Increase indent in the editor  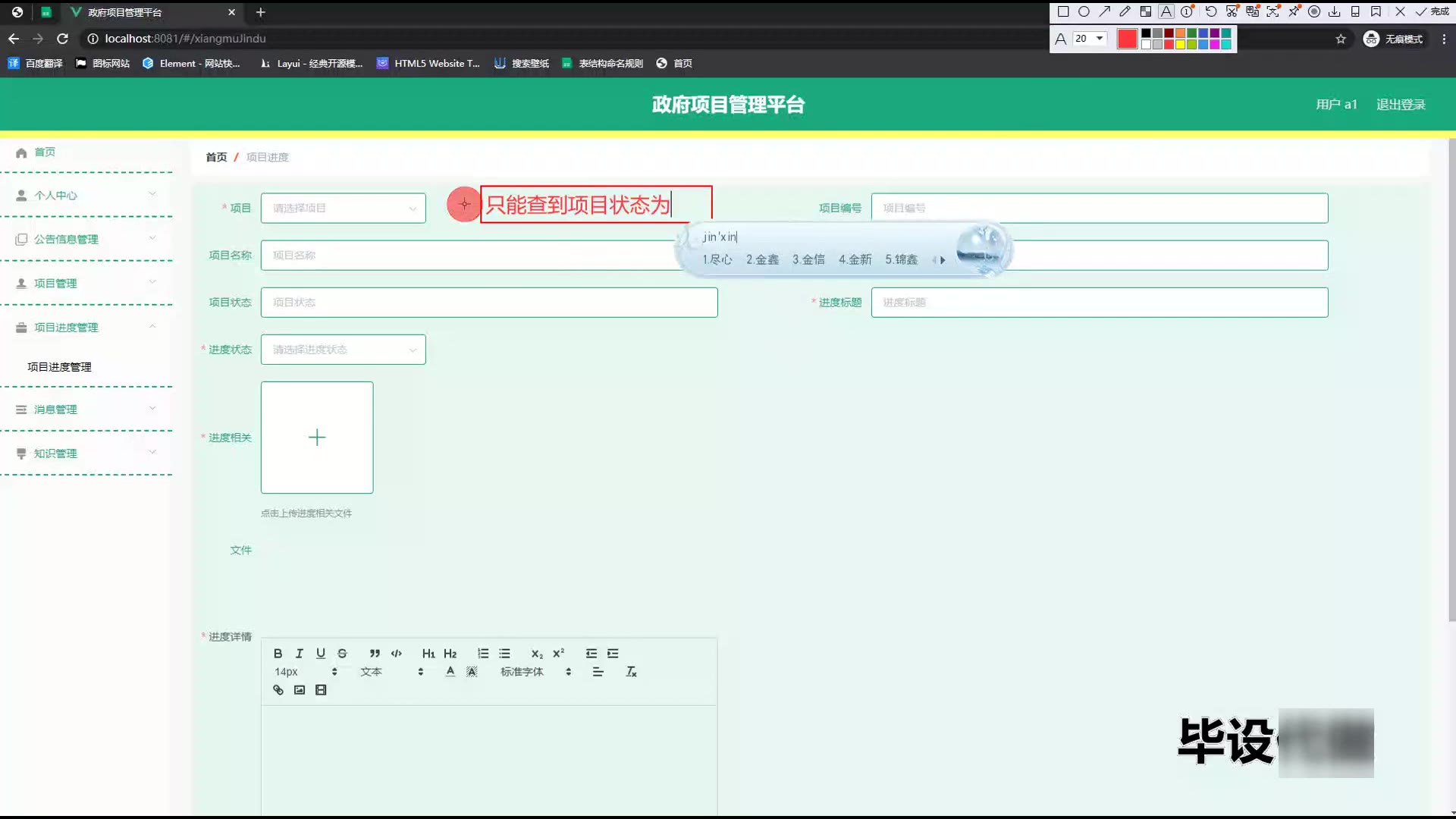(613, 653)
